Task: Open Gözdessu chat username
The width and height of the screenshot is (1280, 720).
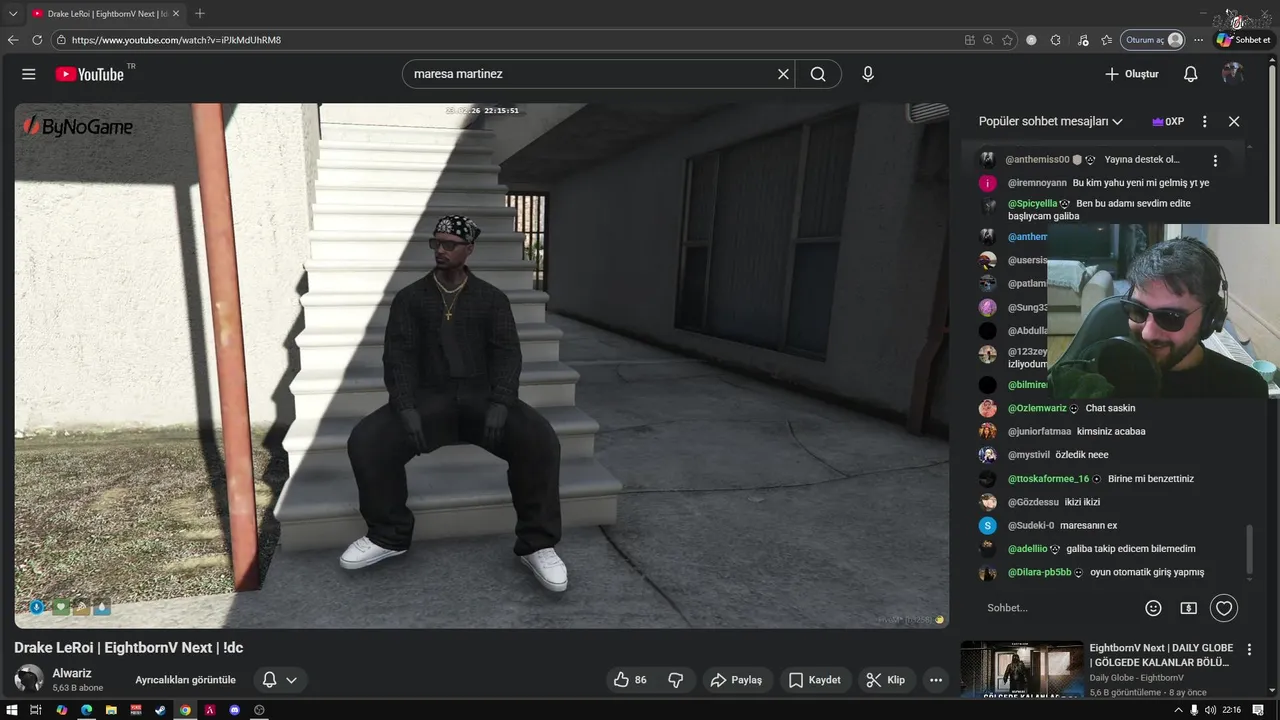Action: (1032, 502)
